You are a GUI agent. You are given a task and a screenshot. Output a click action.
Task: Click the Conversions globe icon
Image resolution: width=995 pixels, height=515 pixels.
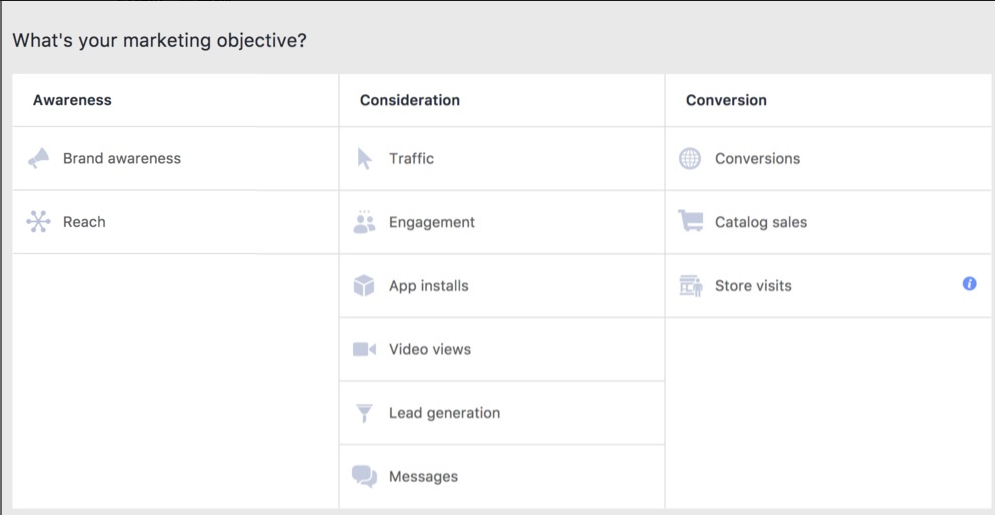tap(690, 159)
